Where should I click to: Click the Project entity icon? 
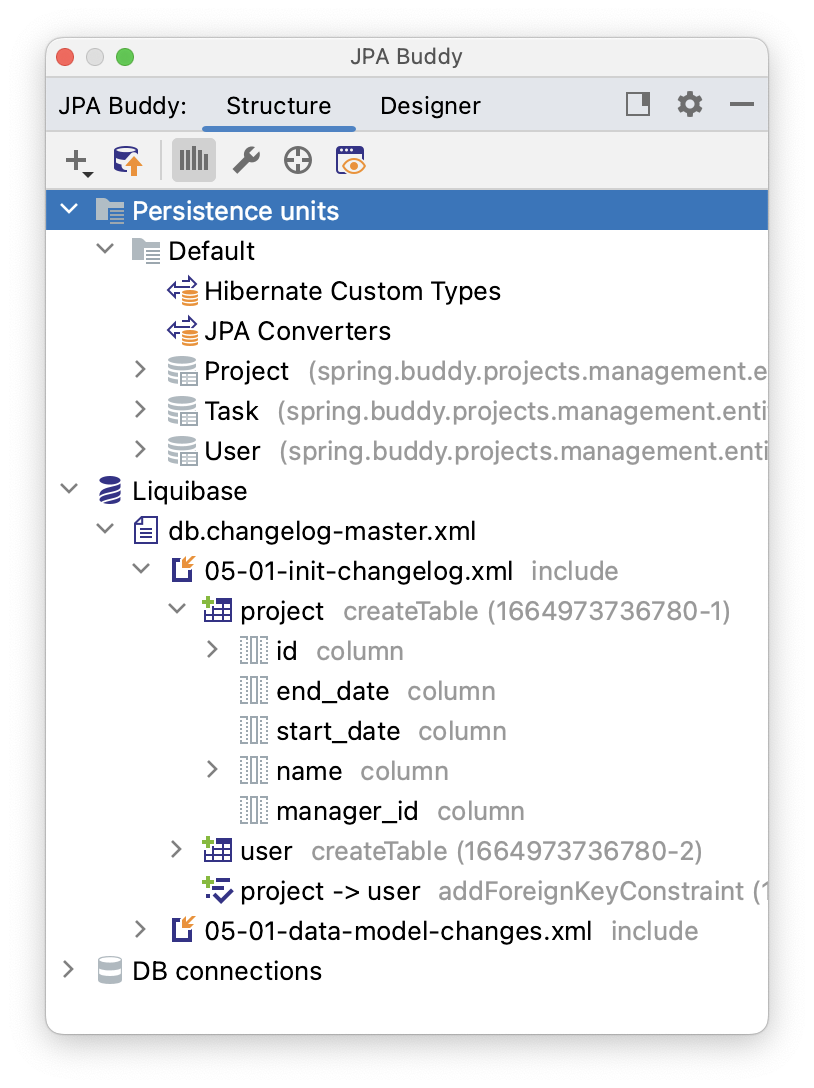183,371
